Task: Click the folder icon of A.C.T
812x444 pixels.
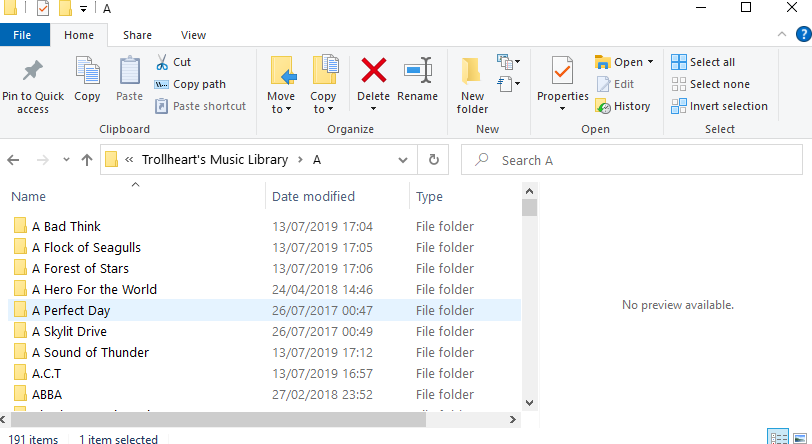Action: click(x=20, y=373)
